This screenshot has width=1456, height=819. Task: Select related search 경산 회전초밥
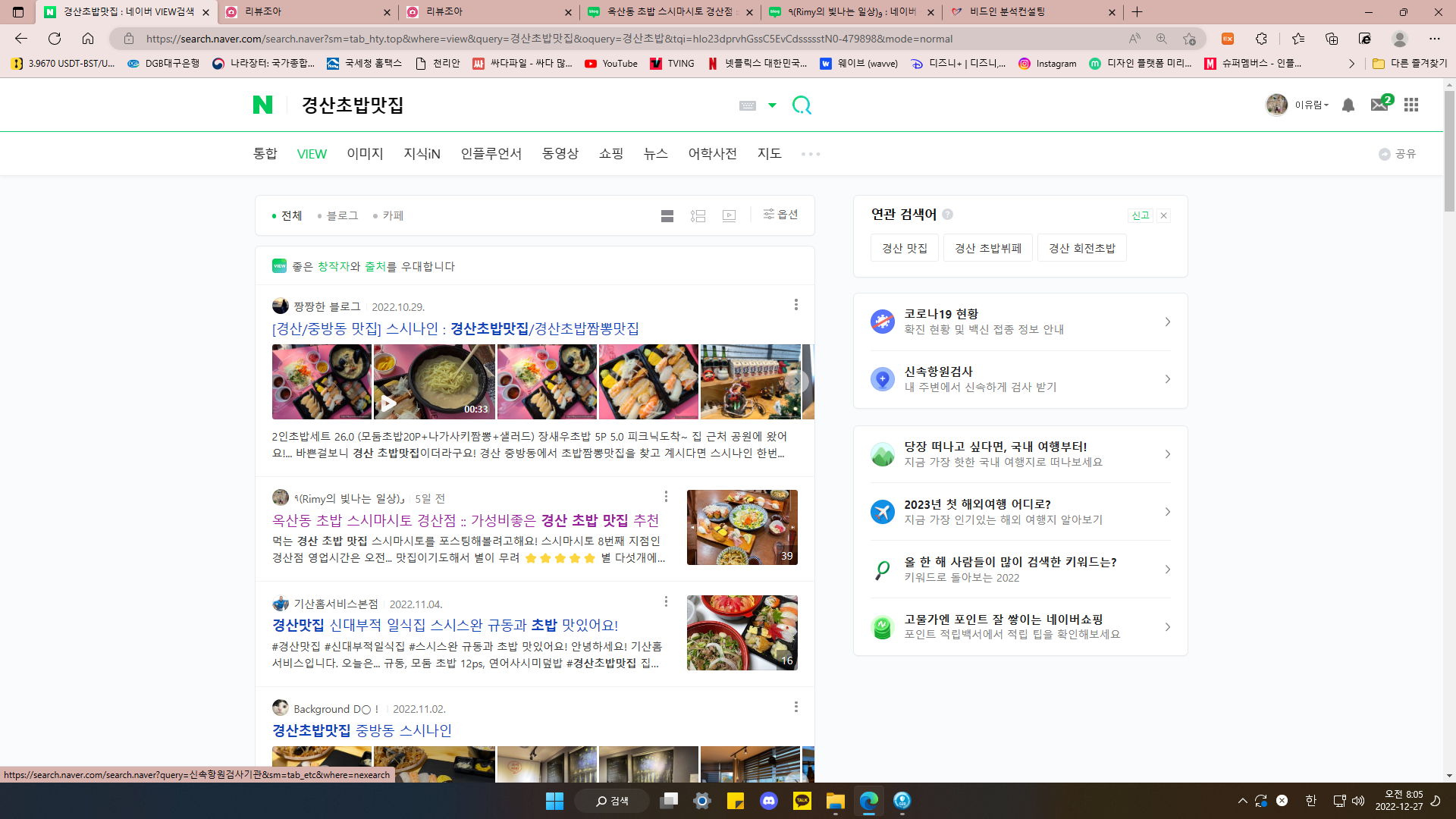1082,248
